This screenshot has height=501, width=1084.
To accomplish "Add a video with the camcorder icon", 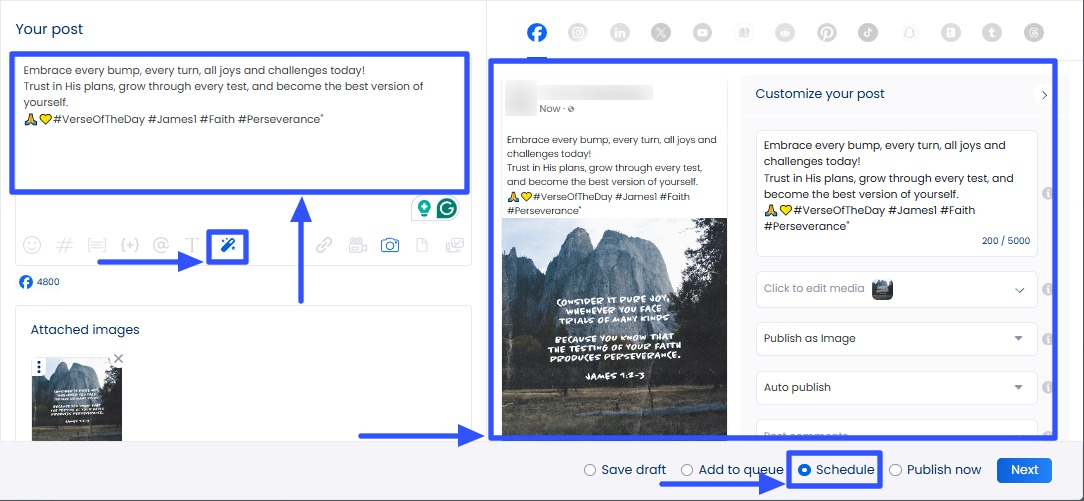I will pos(357,245).
